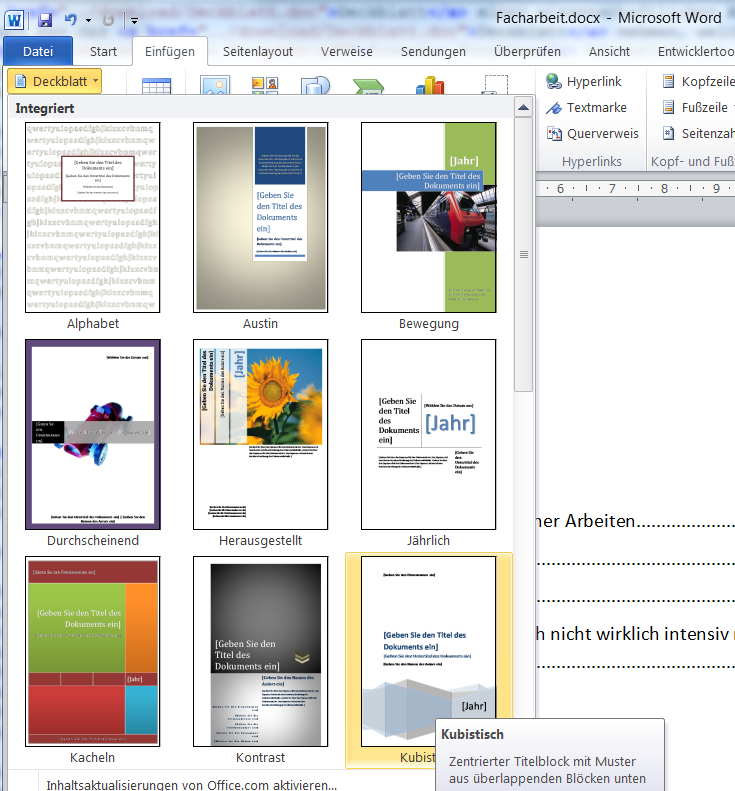
Task: Click the horizontal ruler at mark 7
Action: 612,188
